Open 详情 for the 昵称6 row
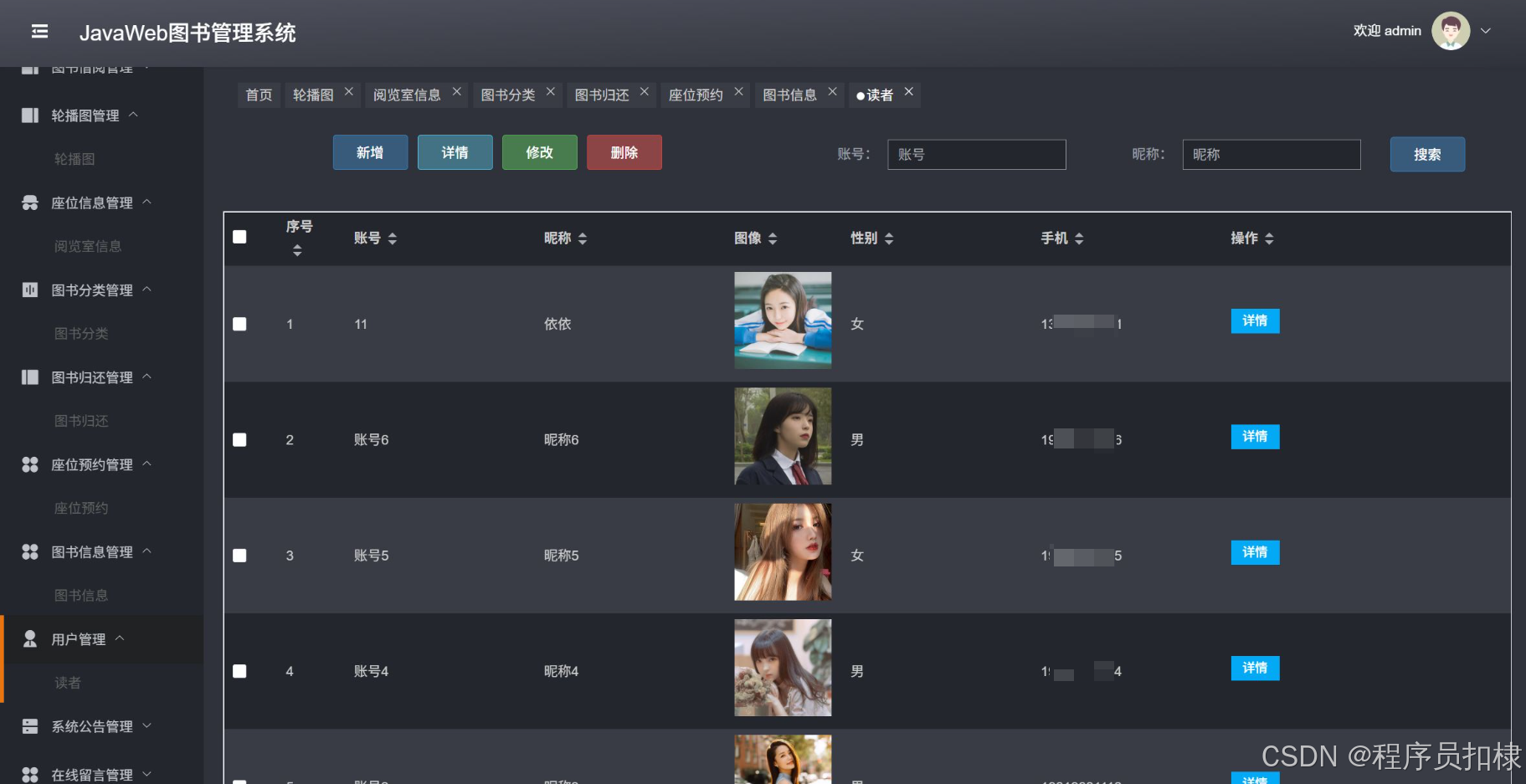The width and height of the screenshot is (1526, 784). [x=1255, y=437]
